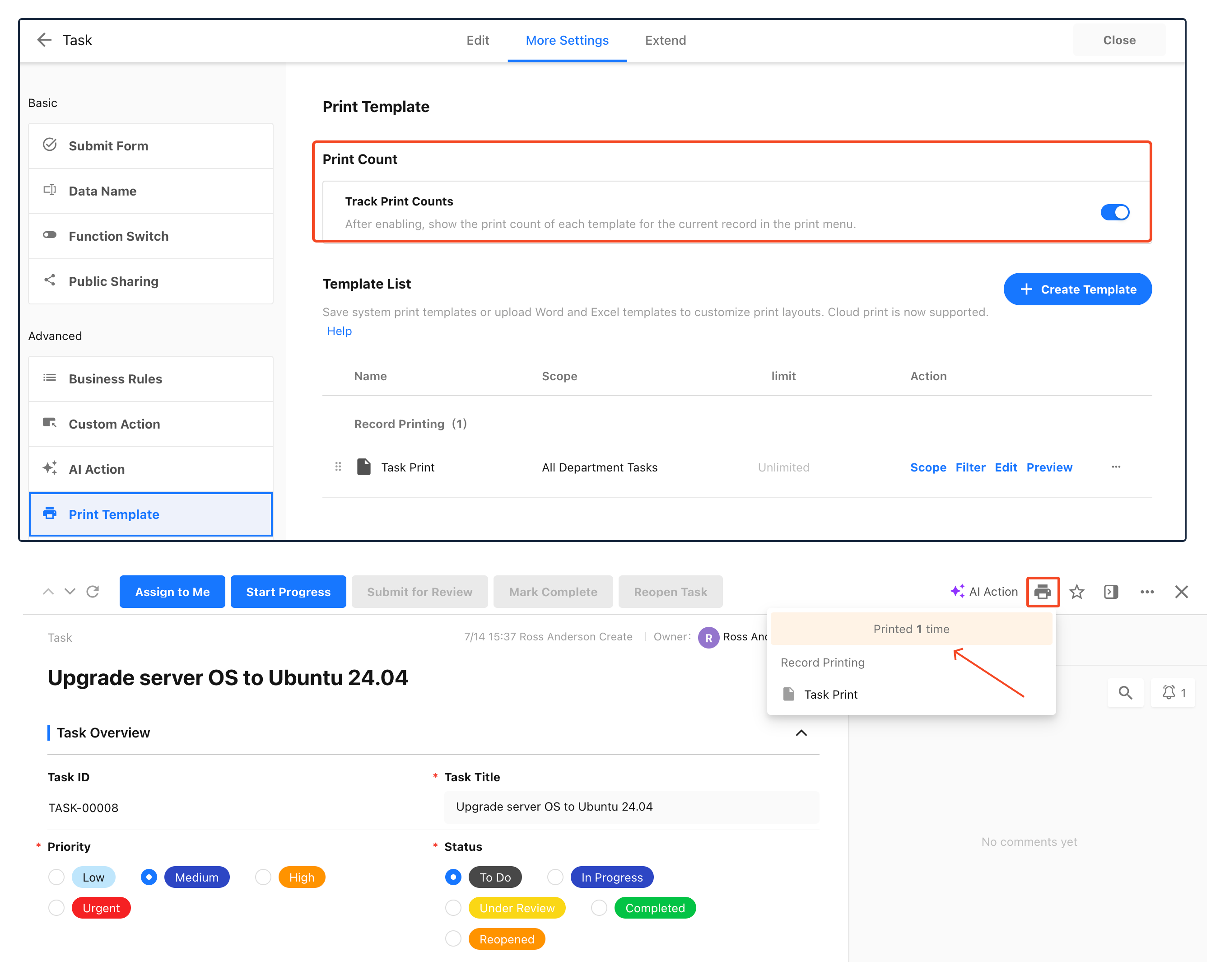Click the Printed 1 time banner
1225x980 pixels.
click(x=911, y=629)
